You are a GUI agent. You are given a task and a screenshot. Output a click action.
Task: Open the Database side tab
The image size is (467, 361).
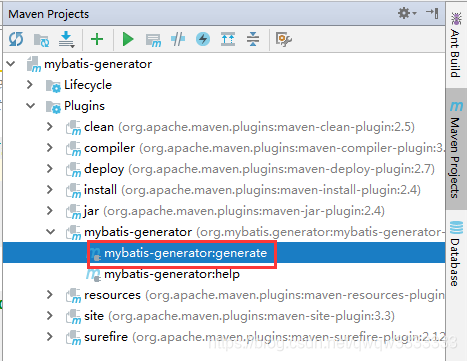pyautogui.click(x=456, y=253)
